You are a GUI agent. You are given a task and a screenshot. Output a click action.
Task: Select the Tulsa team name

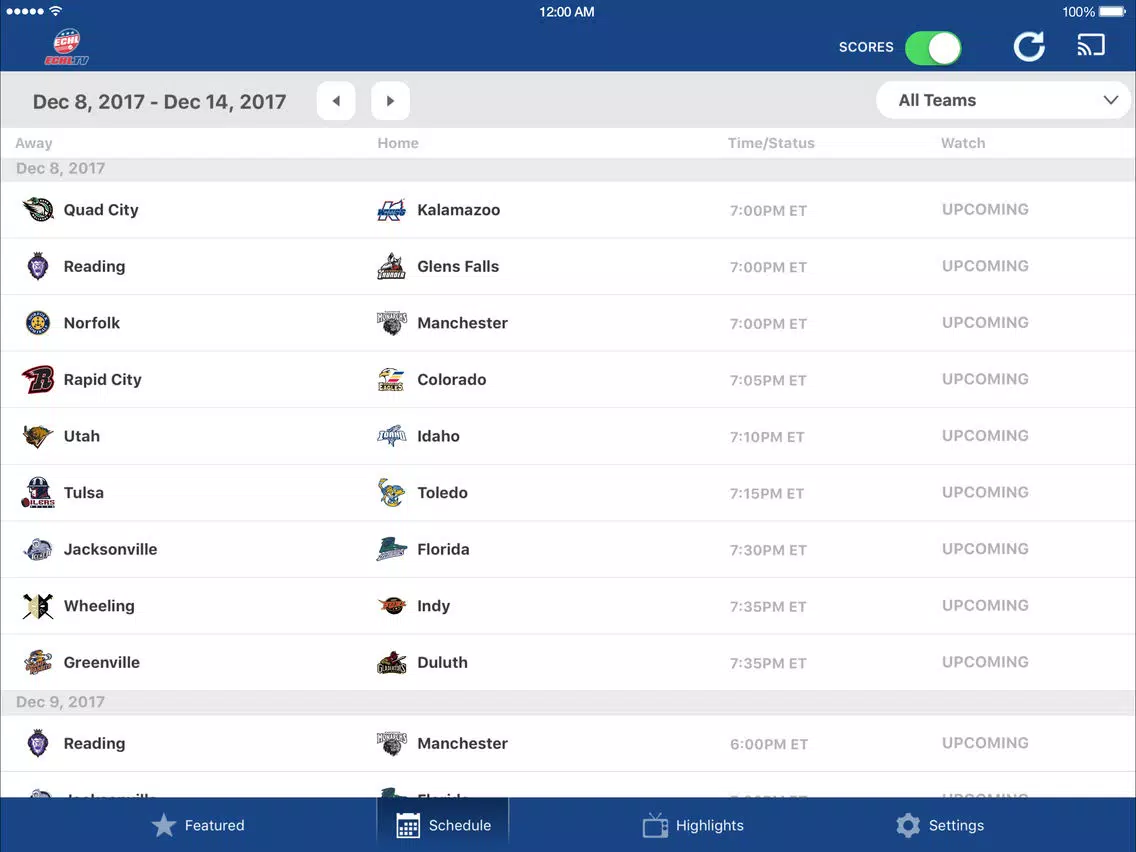click(x=84, y=493)
